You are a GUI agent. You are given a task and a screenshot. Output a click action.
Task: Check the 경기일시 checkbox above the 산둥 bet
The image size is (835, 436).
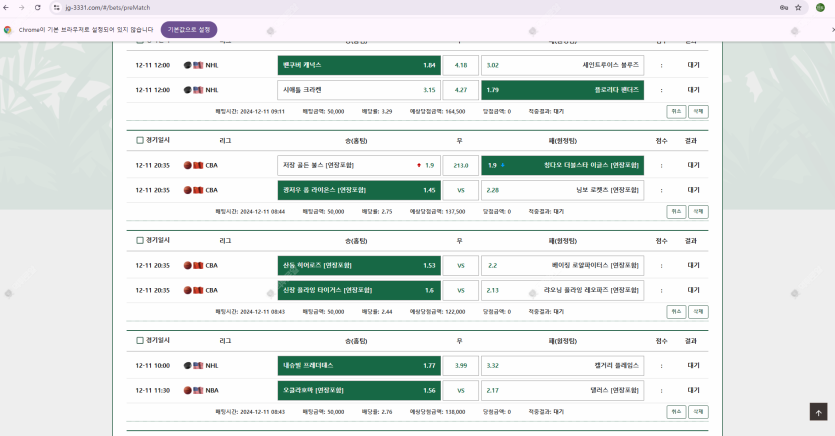139,240
